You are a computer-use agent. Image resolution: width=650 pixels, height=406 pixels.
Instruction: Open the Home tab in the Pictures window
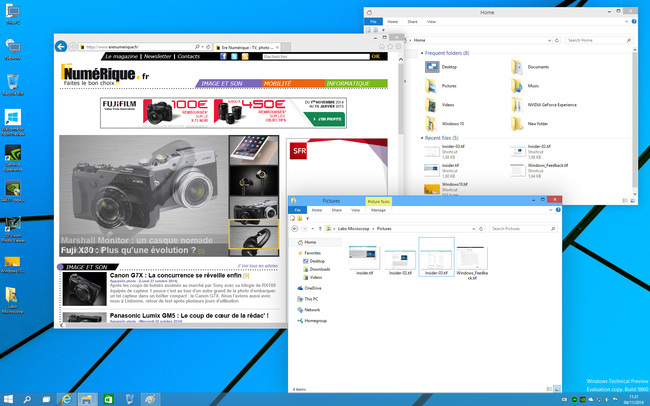[317, 210]
